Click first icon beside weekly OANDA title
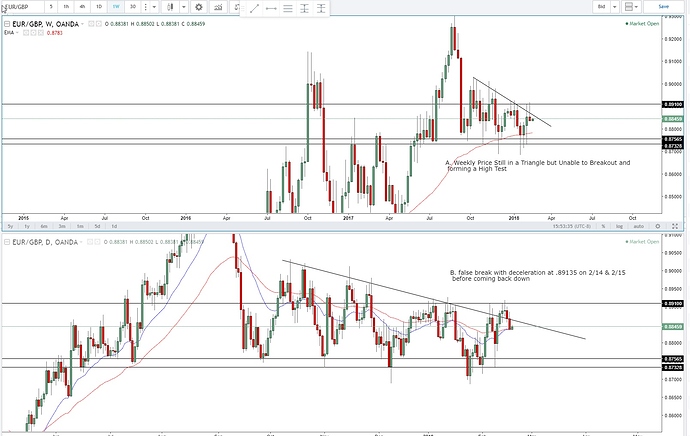 coord(91,24)
